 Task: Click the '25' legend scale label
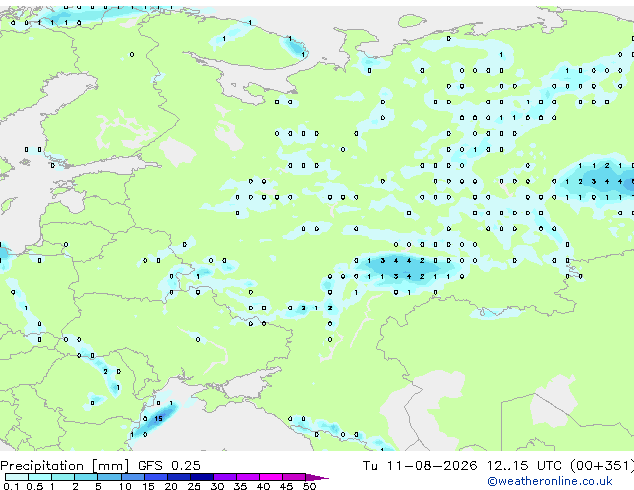click(194, 486)
